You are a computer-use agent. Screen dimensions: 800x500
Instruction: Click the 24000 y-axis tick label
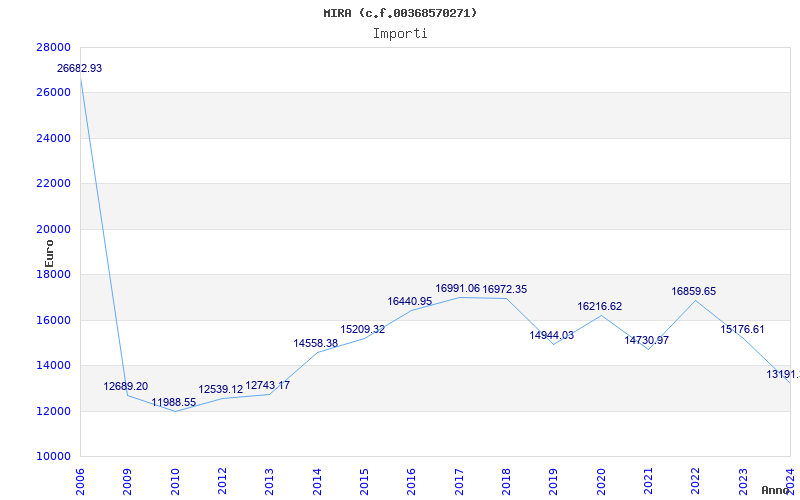54,138
